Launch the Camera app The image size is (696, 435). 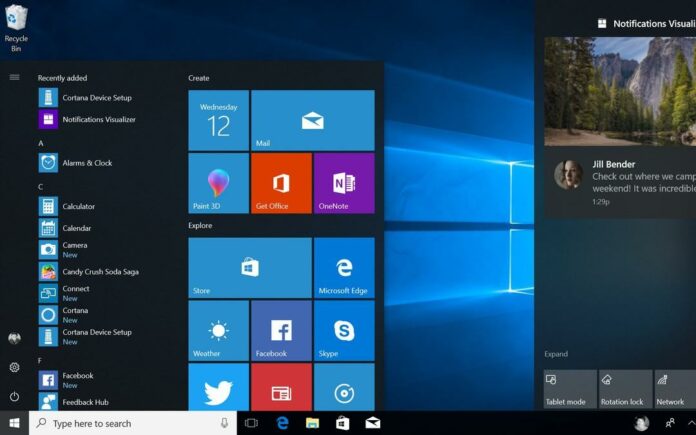(63, 250)
